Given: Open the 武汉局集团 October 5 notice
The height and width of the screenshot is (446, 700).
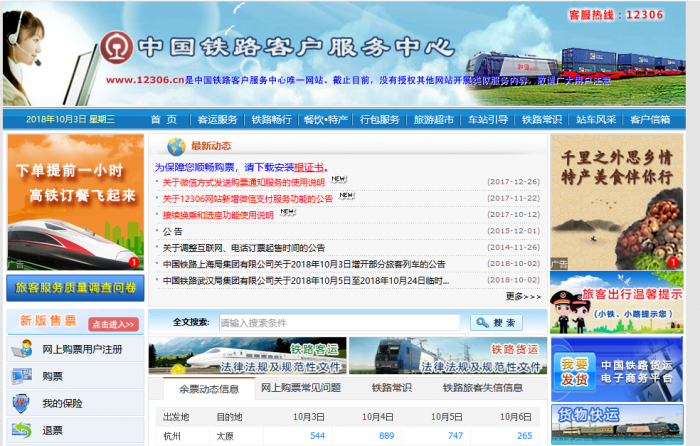Looking at the screenshot, I should (306, 280).
